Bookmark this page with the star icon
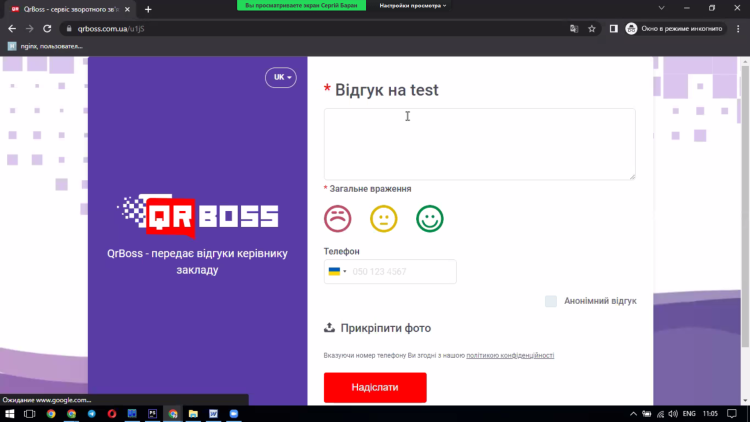This screenshot has height=422, width=750. click(592, 29)
